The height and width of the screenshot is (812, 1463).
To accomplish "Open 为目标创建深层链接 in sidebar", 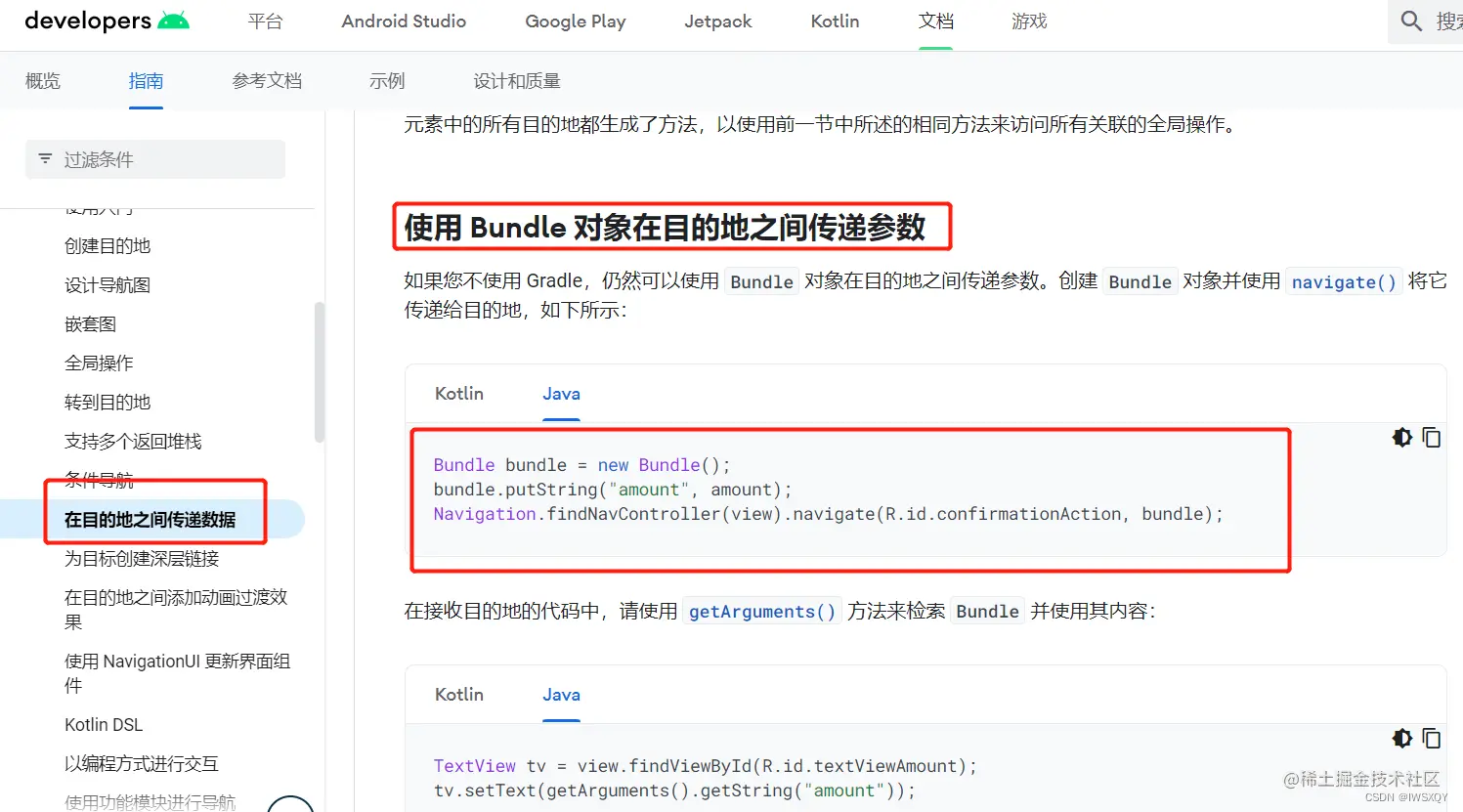I will [x=142, y=559].
